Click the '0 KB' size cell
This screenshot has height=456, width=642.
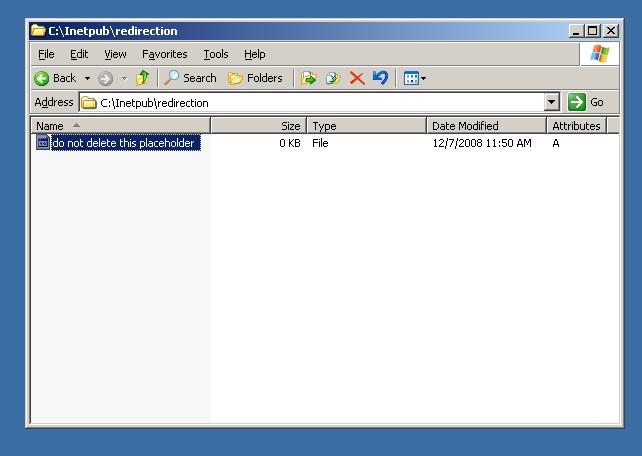(289, 143)
